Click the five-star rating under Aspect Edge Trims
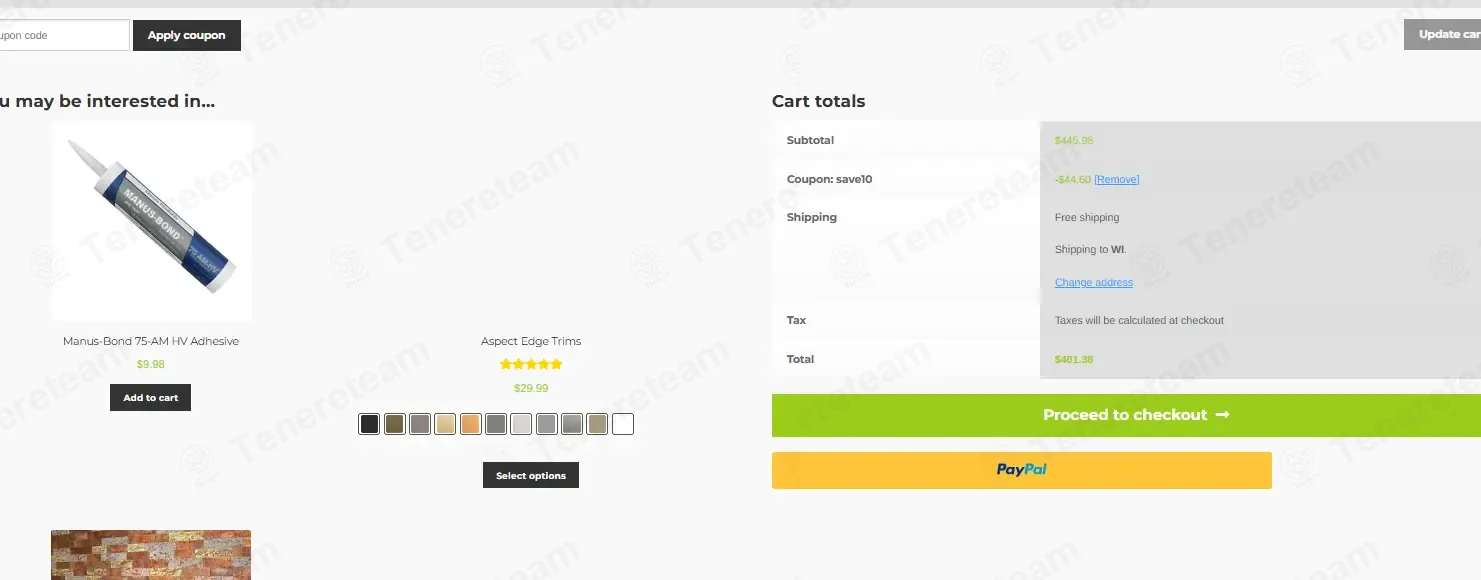This screenshot has height=580, width=1481. (530, 365)
